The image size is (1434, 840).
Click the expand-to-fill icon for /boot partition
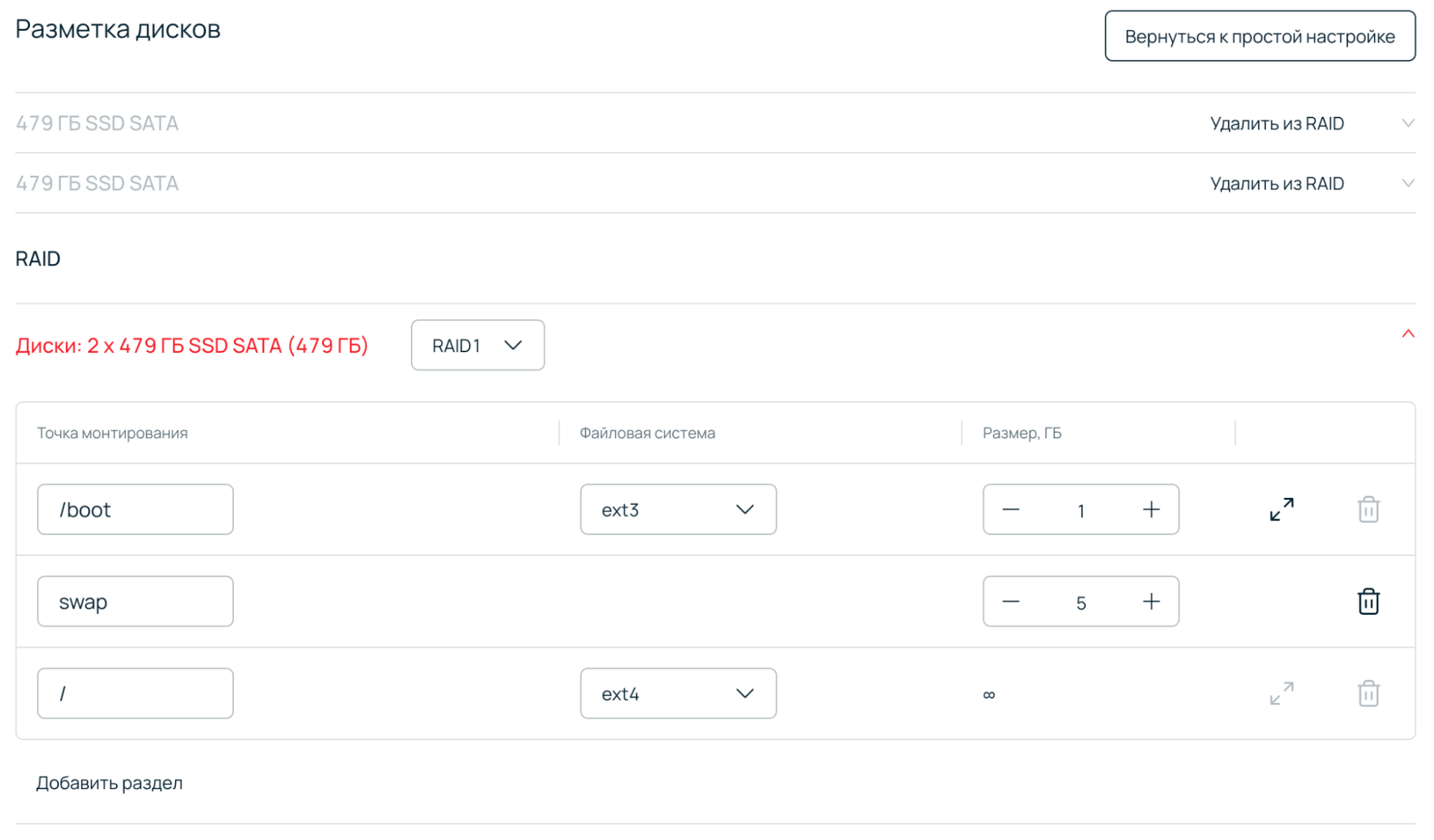pyautogui.click(x=1281, y=509)
